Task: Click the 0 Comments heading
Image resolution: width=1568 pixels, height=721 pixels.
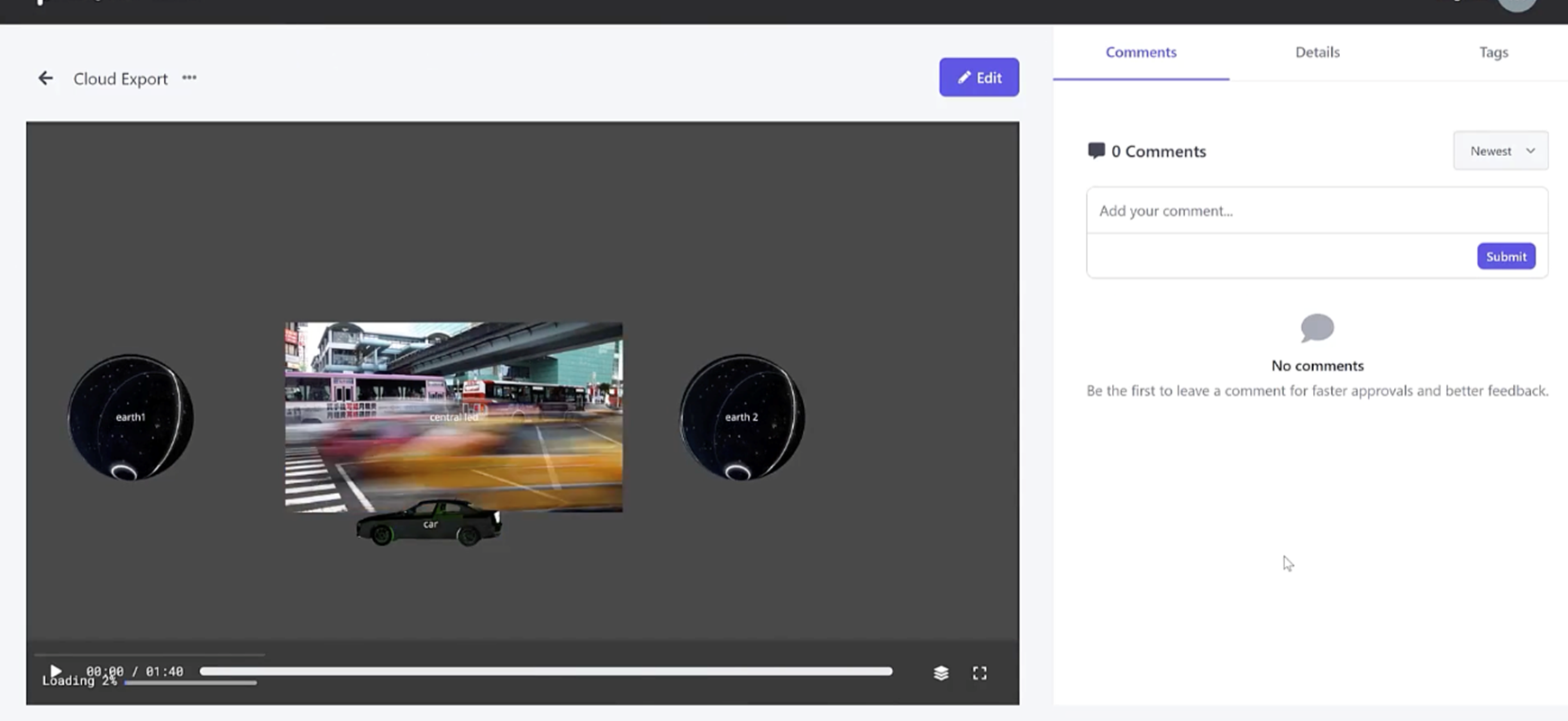Action: pyautogui.click(x=1158, y=151)
